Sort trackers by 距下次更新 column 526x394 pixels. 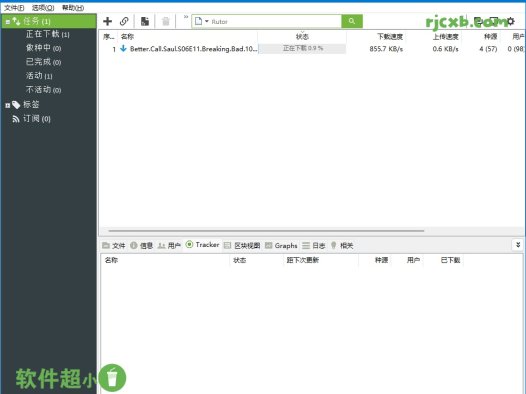coord(303,260)
